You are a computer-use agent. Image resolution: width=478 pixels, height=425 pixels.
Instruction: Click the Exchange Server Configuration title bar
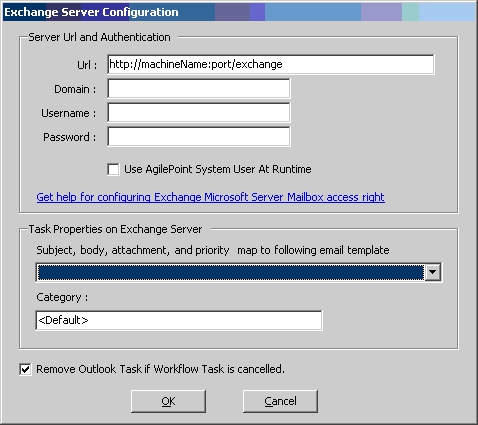pyautogui.click(x=239, y=12)
